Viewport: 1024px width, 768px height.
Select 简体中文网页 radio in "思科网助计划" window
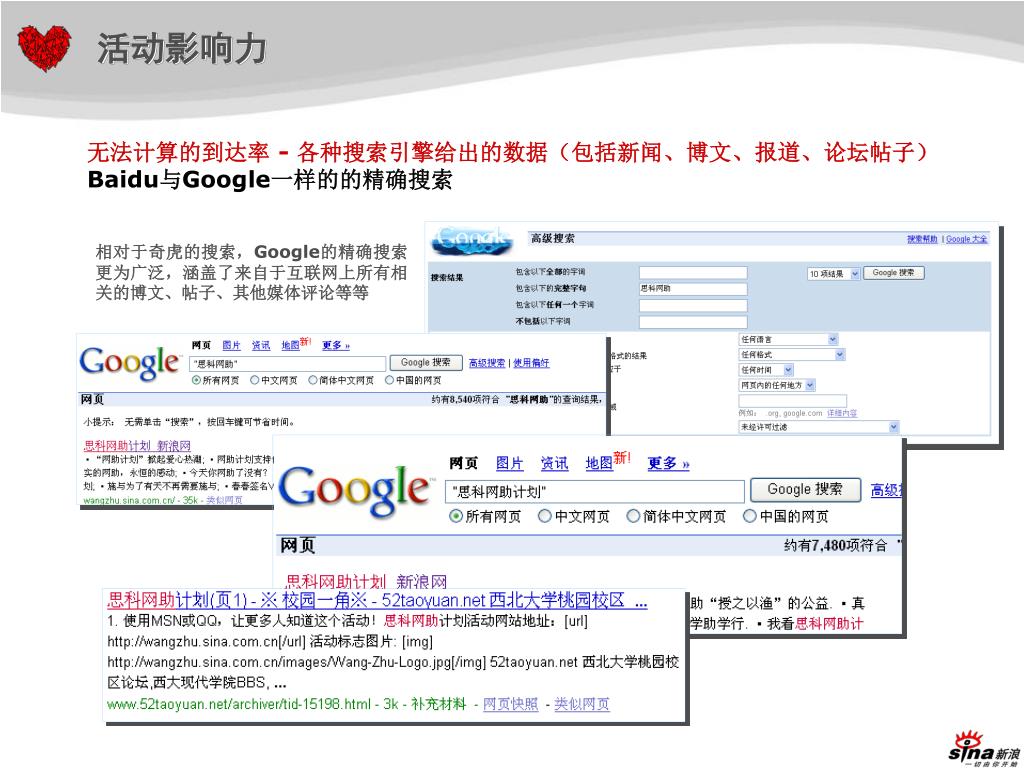633,517
